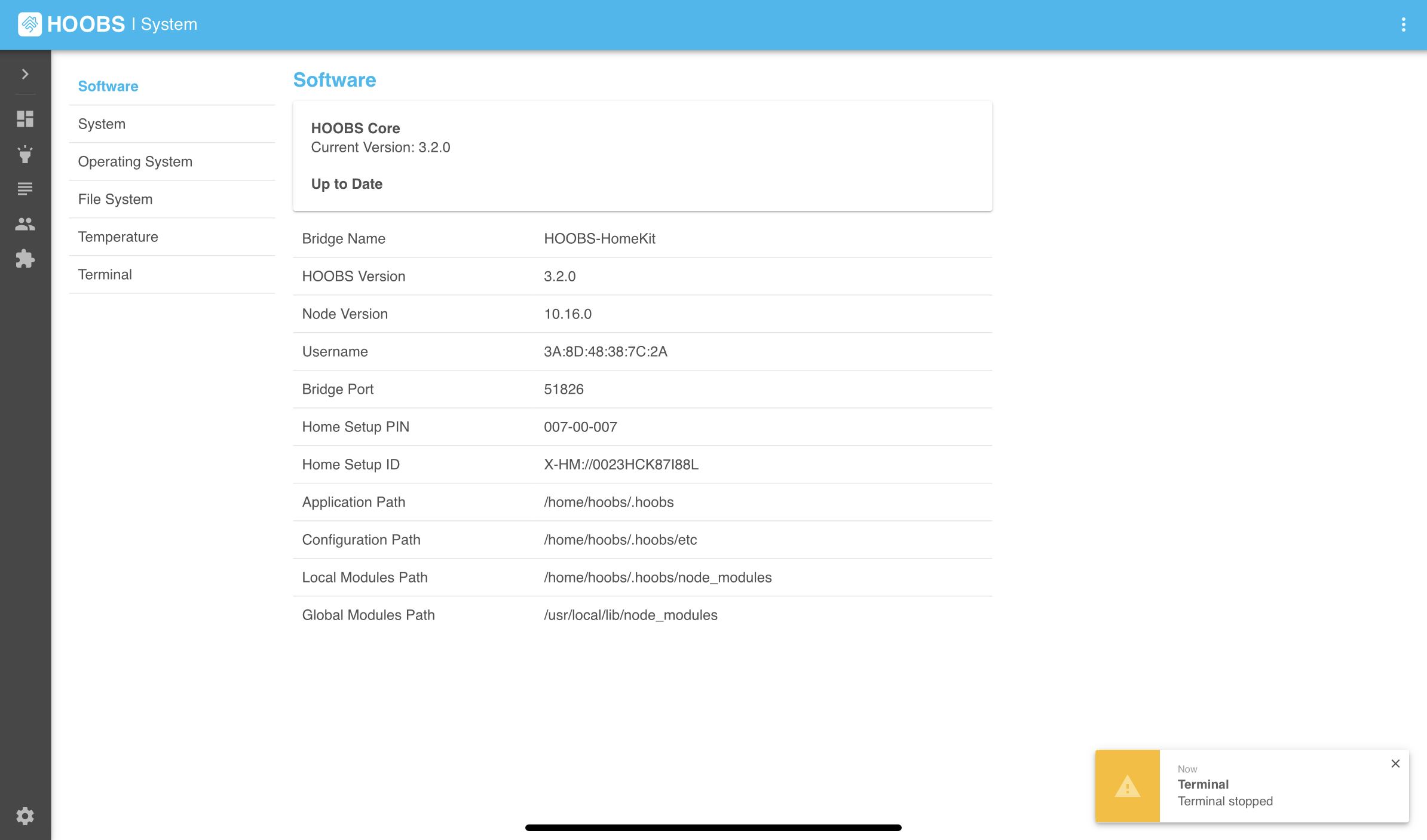Select the Software heading link

pos(108,86)
